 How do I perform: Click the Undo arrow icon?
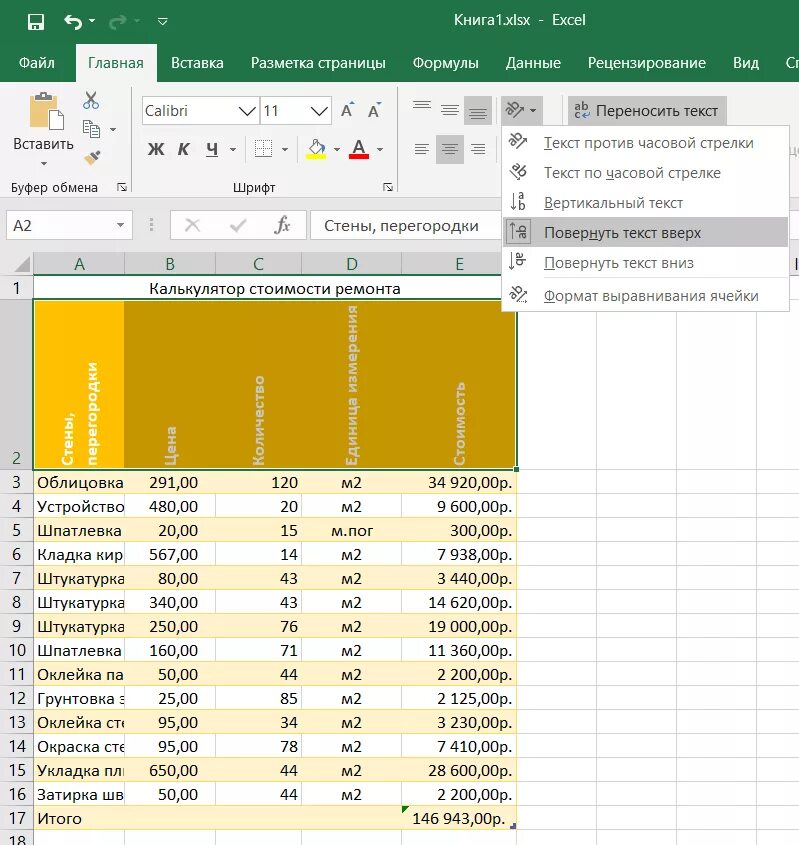73,22
